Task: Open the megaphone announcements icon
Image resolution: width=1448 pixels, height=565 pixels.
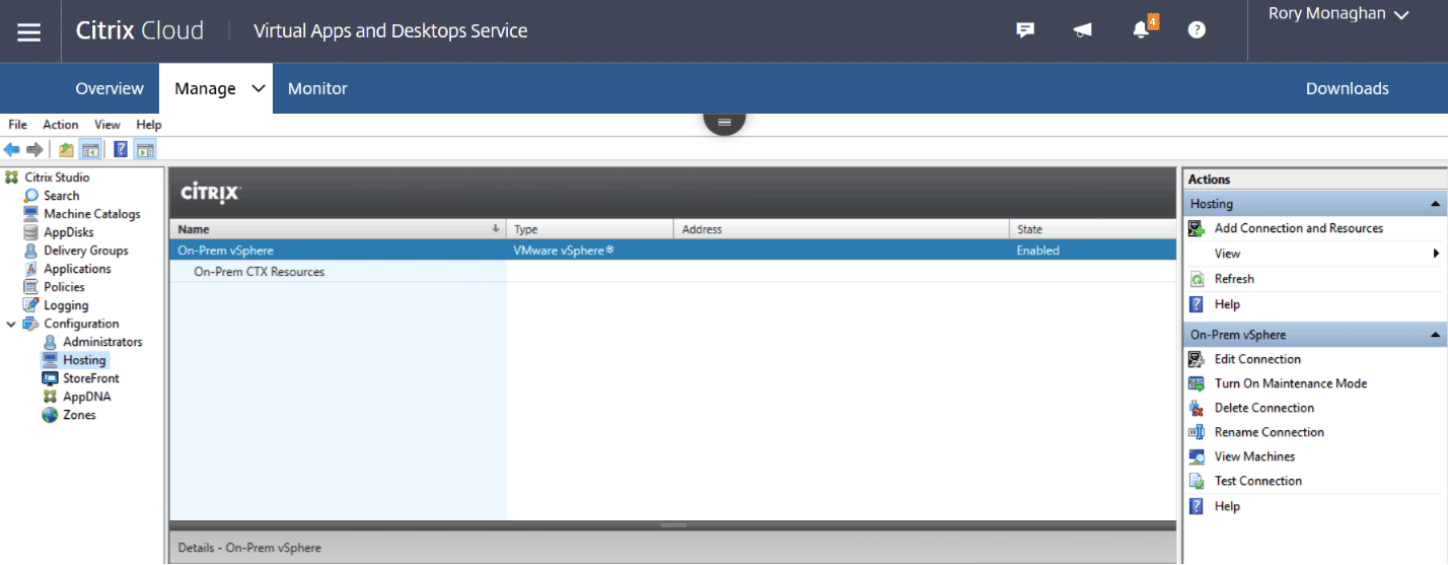Action: (x=1082, y=30)
